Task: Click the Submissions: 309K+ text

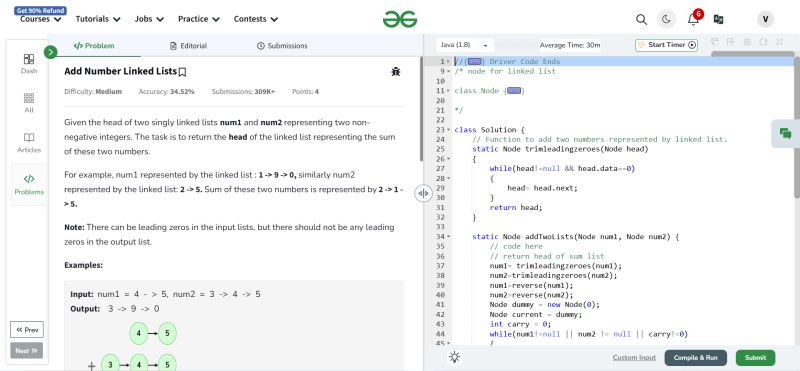Action: pyautogui.click(x=243, y=92)
